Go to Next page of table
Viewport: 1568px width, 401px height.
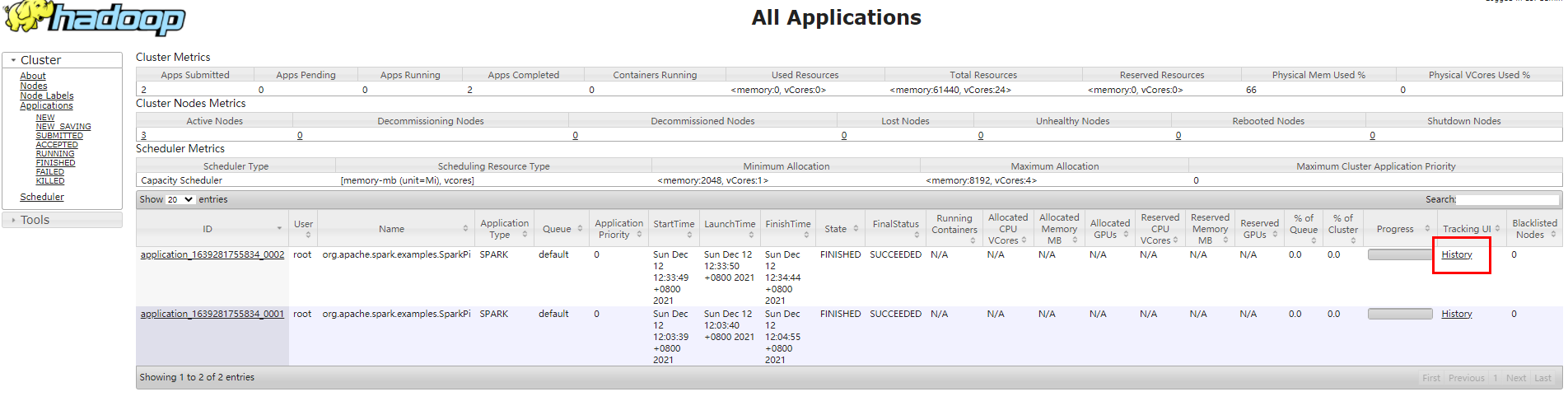(x=1516, y=378)
